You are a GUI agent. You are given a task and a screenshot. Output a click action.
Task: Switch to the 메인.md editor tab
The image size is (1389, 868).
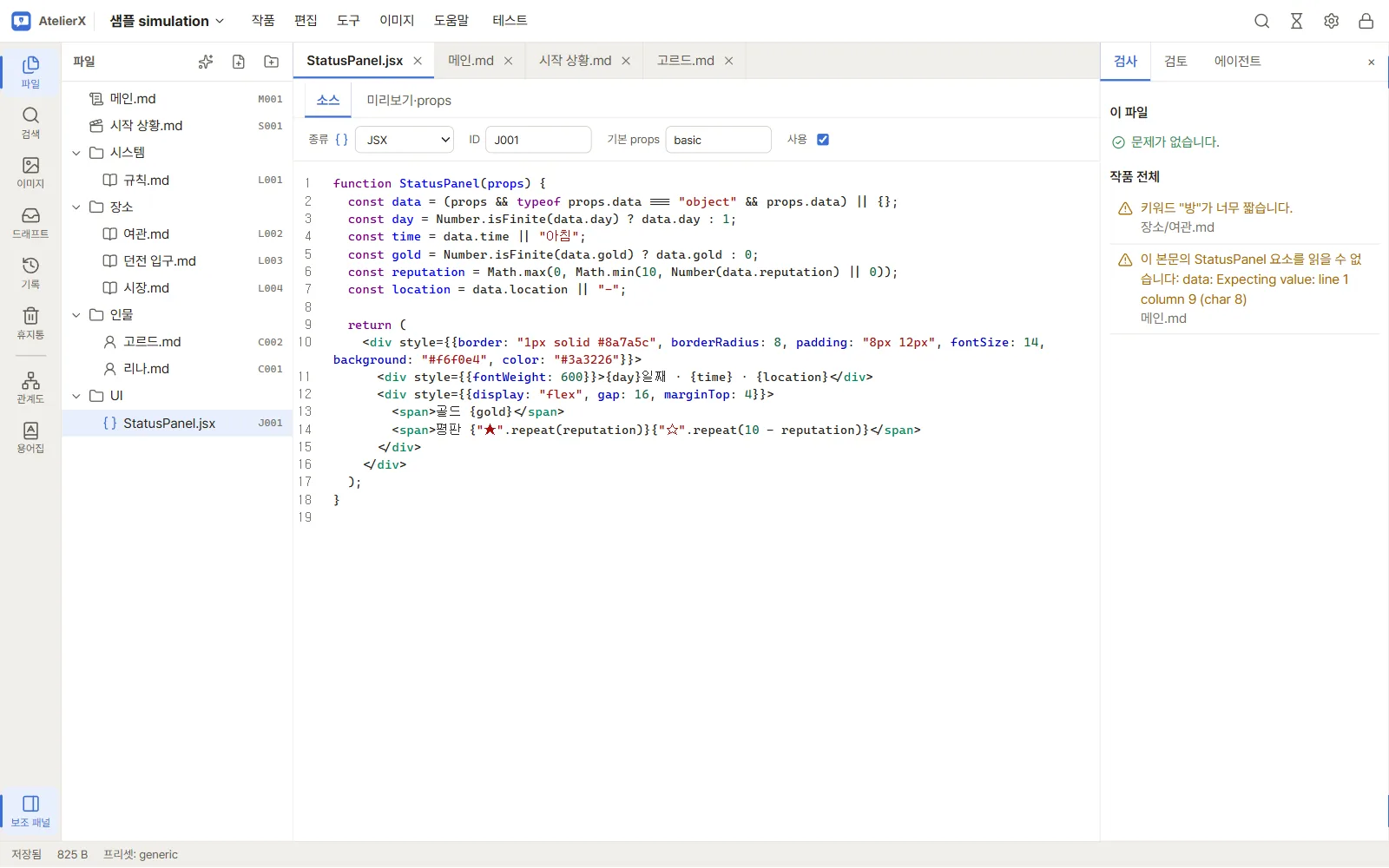click(x=471, y=61)
